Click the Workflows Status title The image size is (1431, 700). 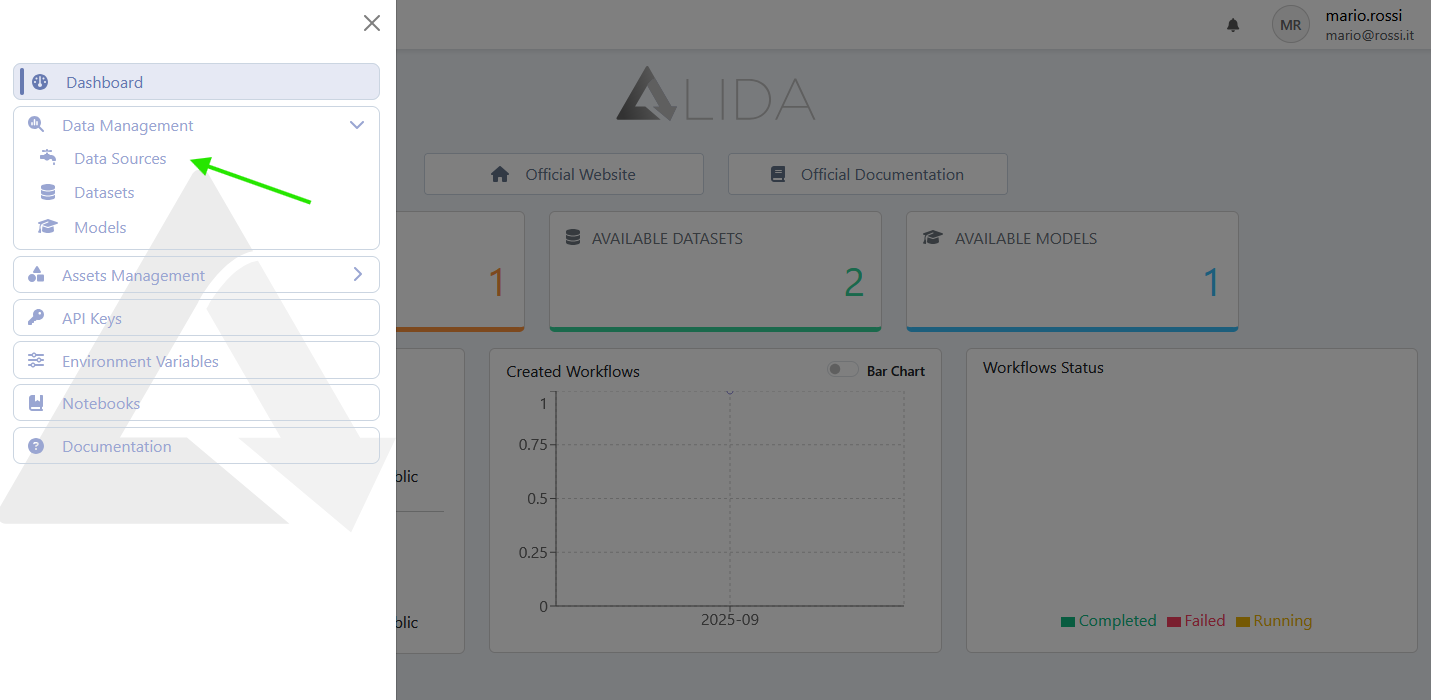pos(1043,367)
